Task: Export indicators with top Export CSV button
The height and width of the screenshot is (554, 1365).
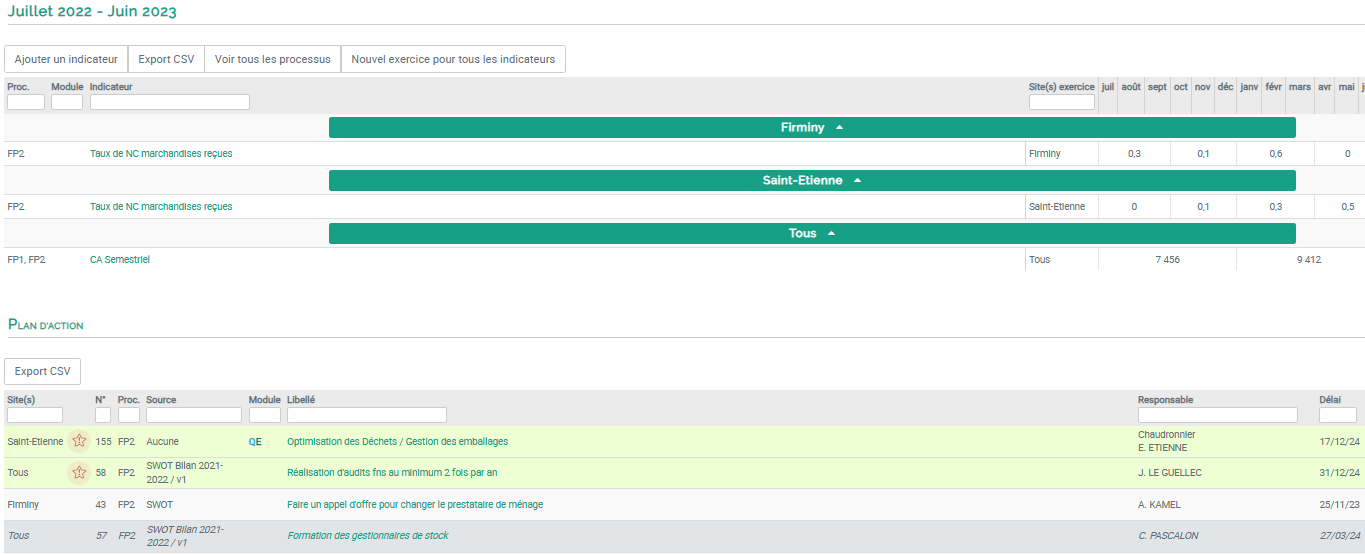Action: [166, 59]
